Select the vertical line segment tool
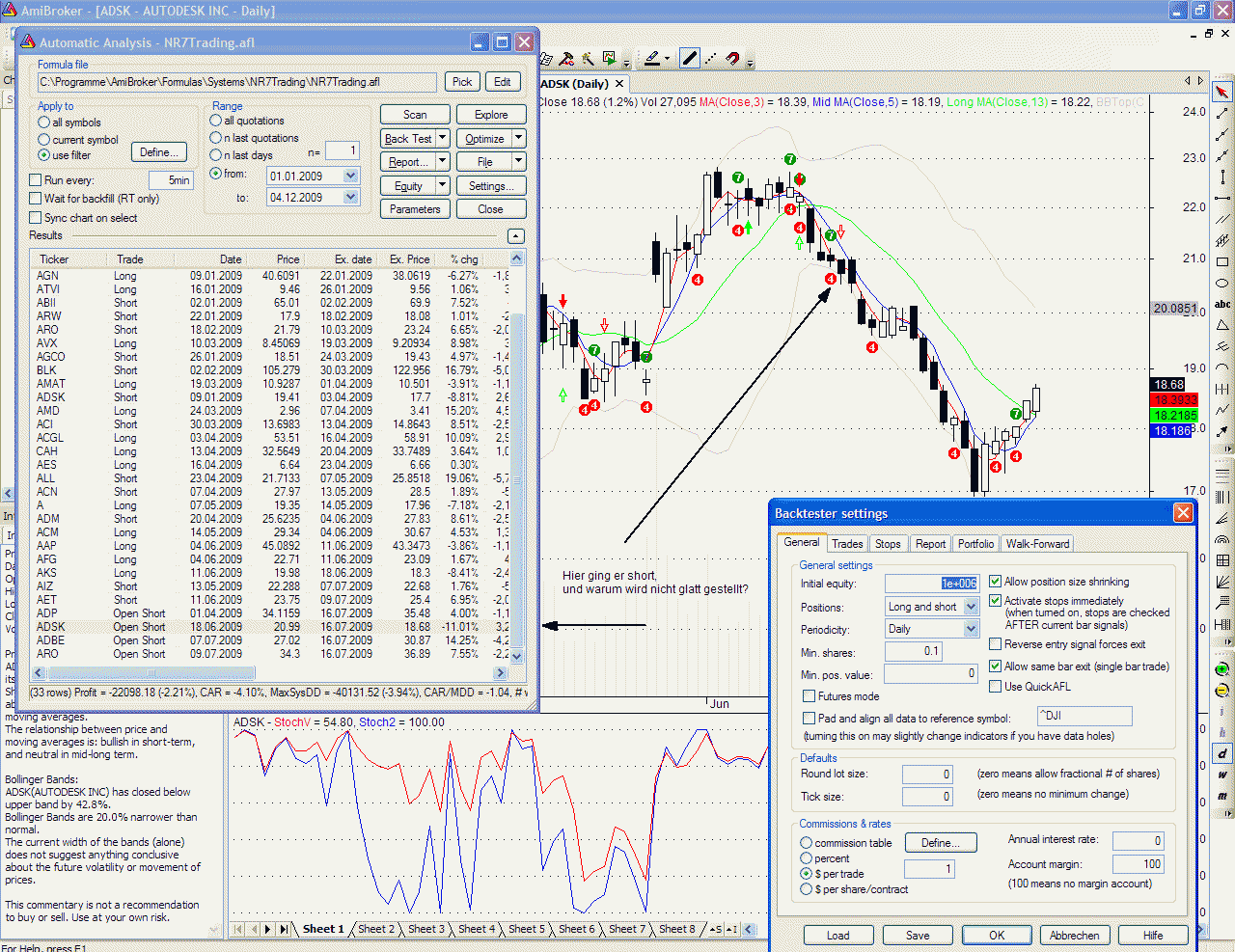Image resolution: width=1235 pixels, height=952 pixels. tap(1222, 177)
